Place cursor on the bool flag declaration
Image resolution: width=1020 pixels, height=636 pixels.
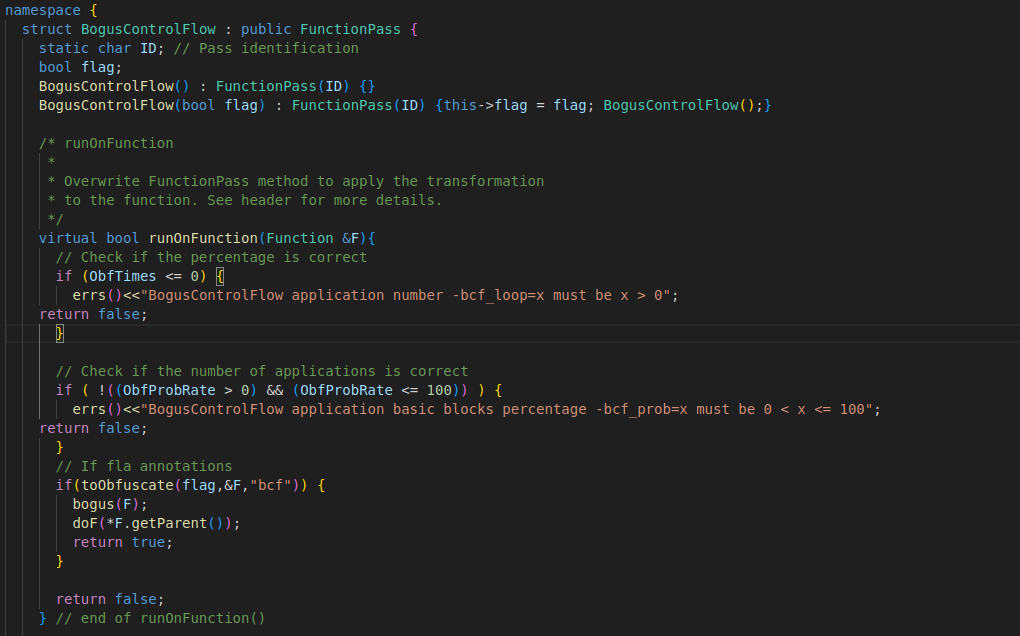(80, 67)
